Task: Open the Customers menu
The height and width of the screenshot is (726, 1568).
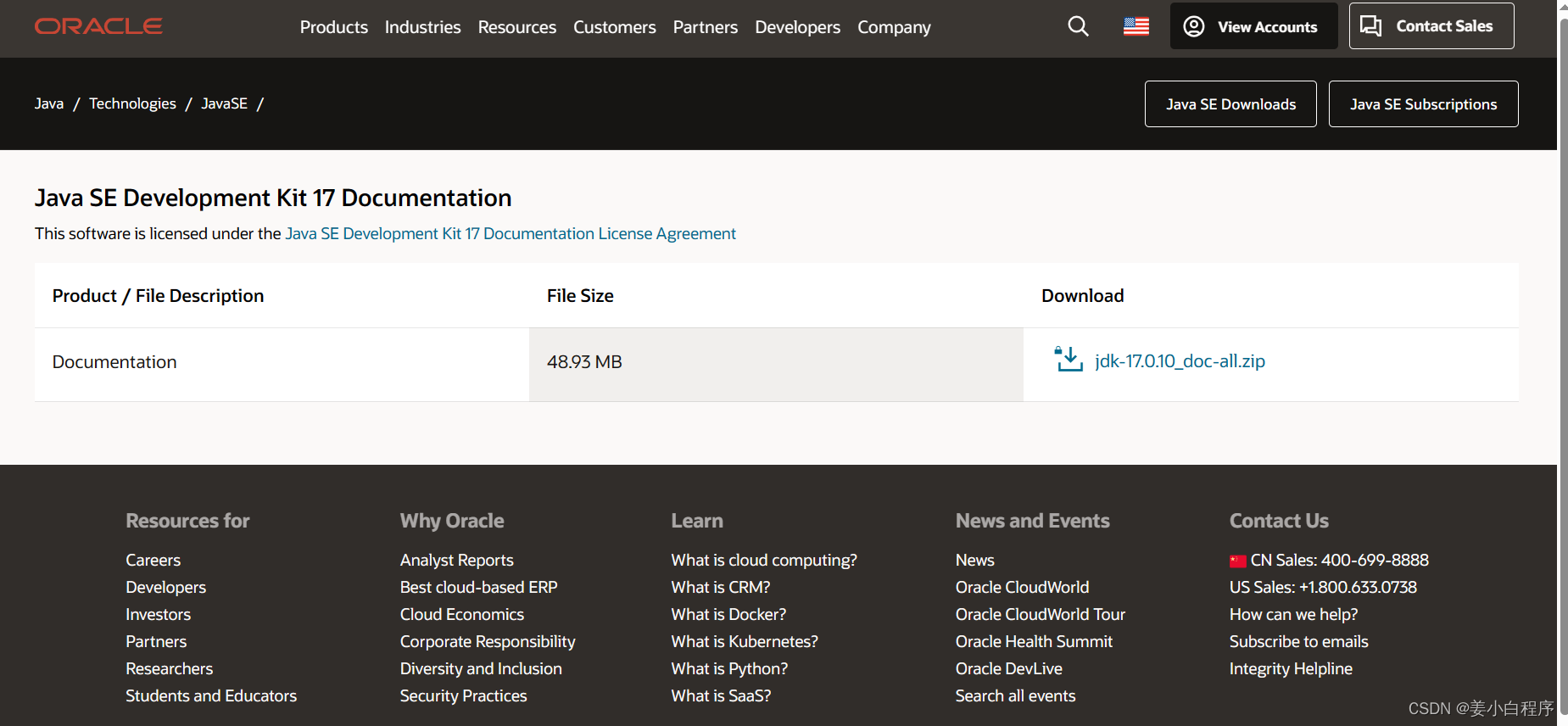Action: click(615, 27)
